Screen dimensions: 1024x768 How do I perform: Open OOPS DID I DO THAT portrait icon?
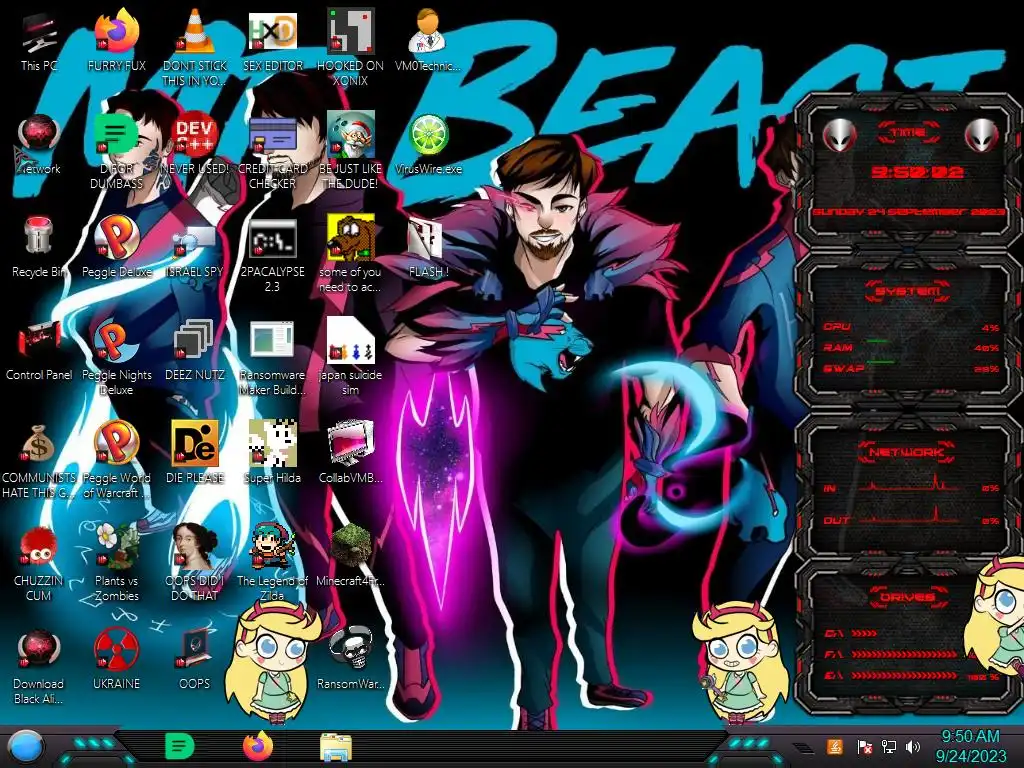point(195,564)
